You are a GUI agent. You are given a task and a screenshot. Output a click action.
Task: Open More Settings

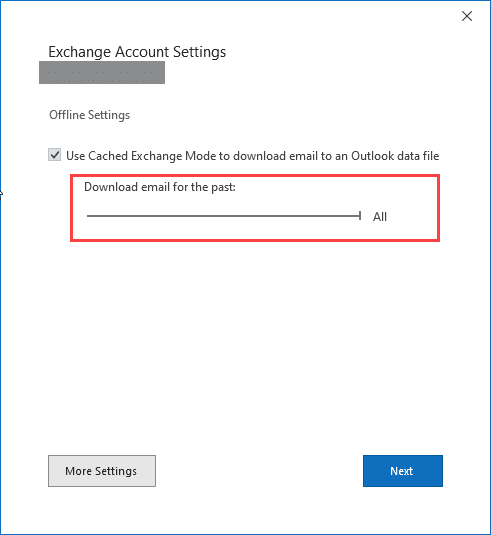[x=102, y=471]
